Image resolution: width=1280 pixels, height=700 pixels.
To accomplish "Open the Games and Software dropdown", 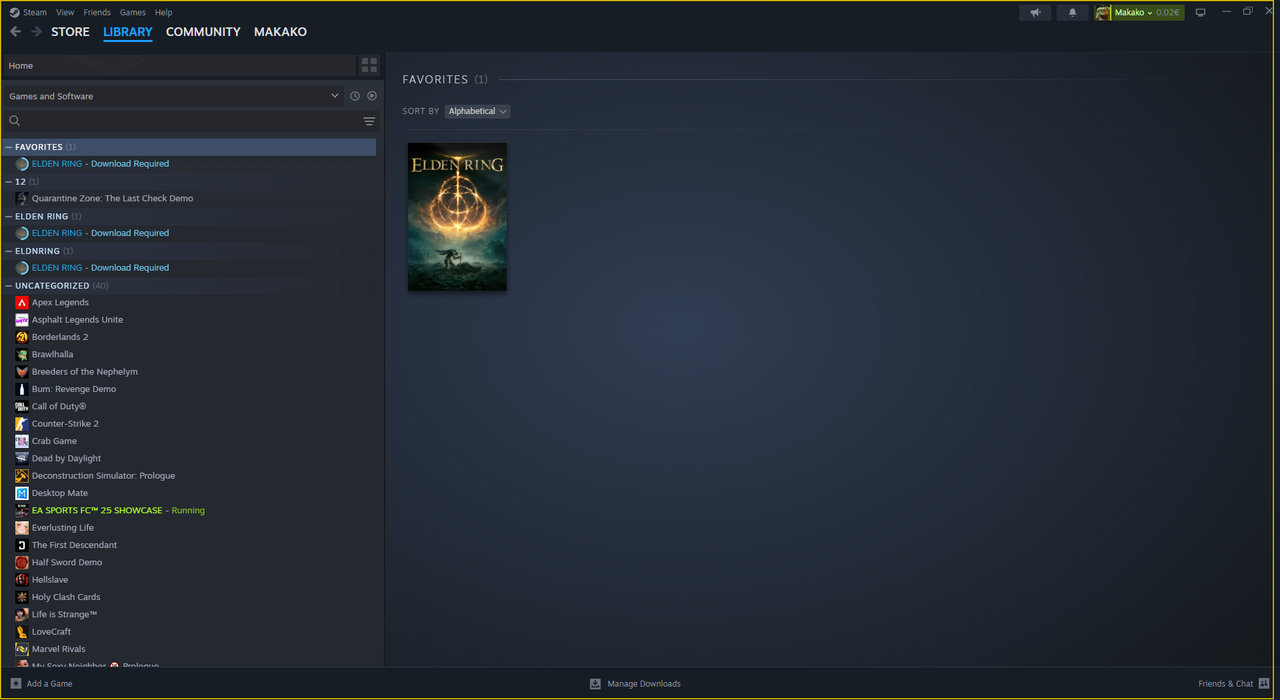I will [x=173, y=96].
